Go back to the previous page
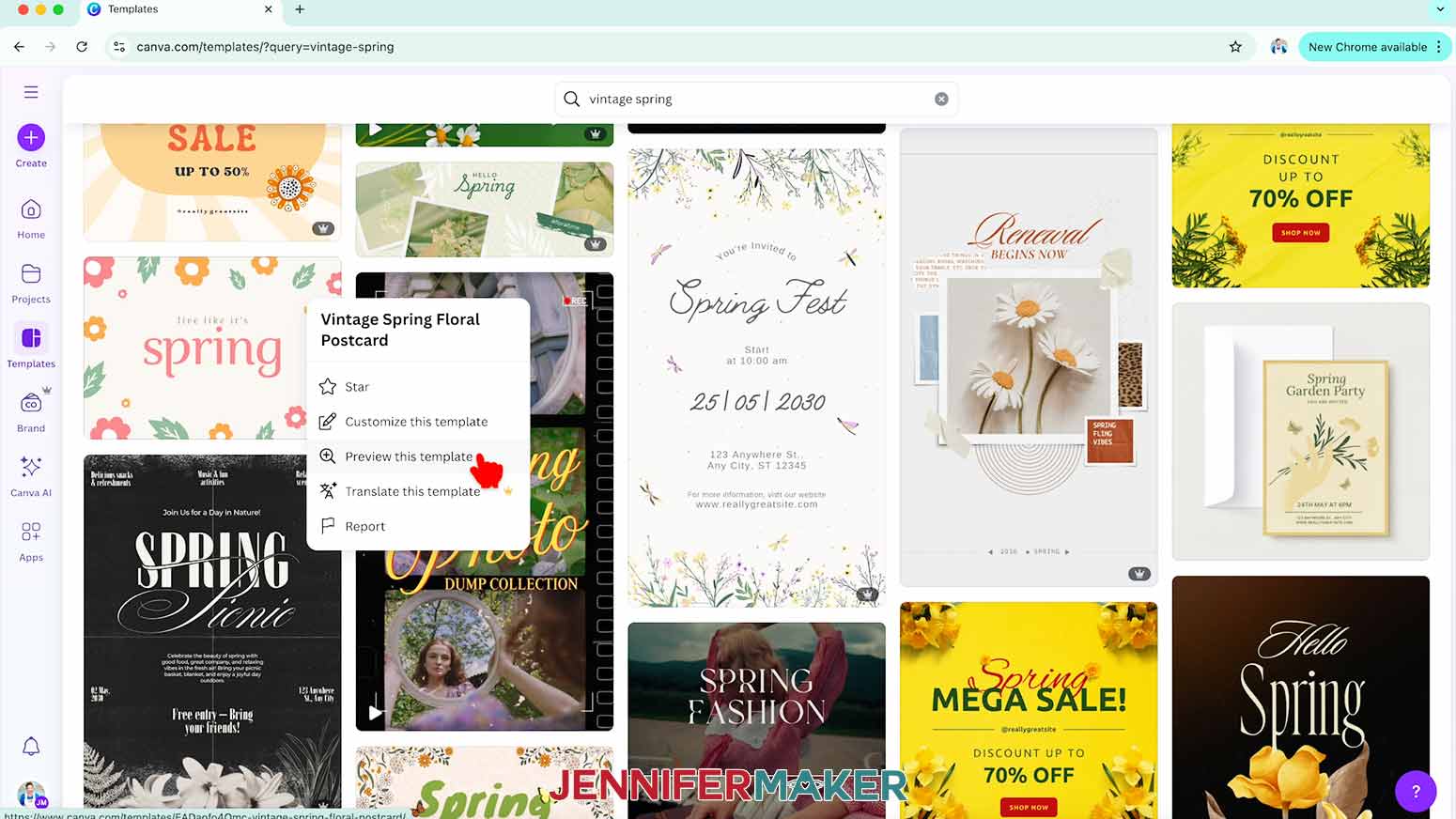1456x819 pixels. [19, 47]
